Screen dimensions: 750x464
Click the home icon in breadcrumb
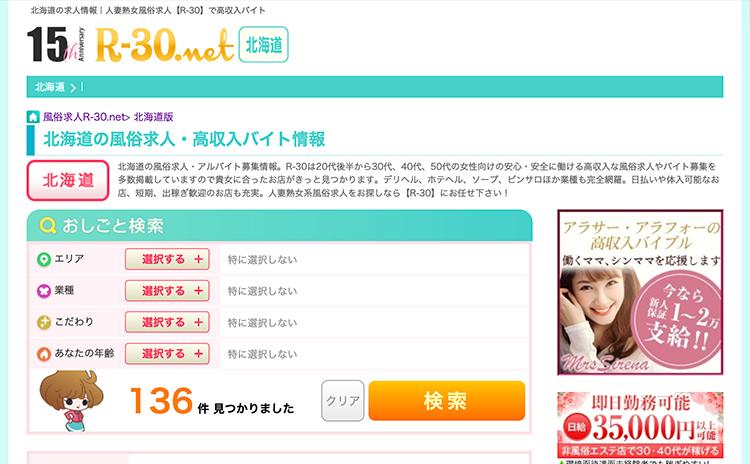click(x=33, y=117)
